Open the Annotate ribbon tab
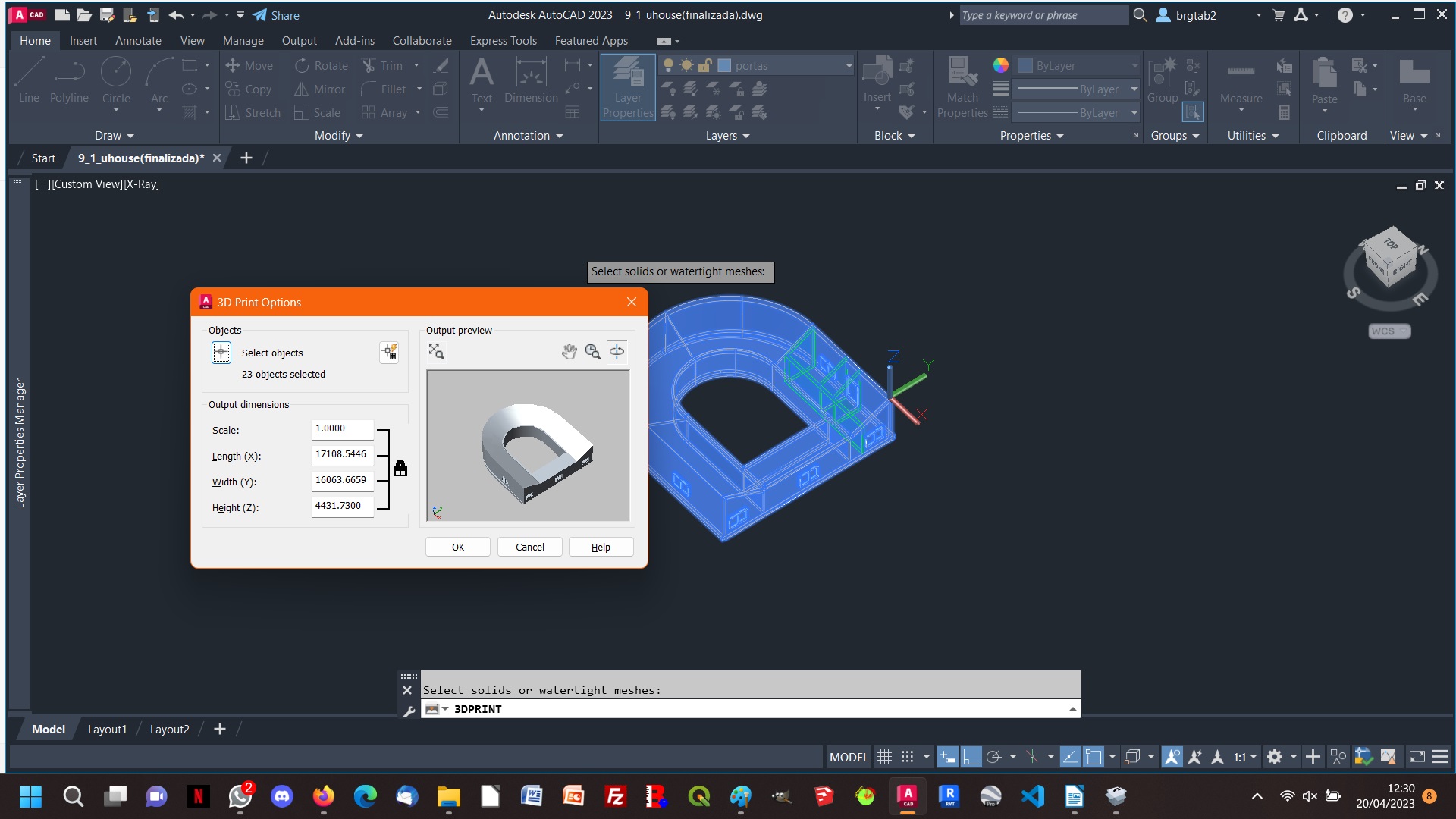Screen dimensions: 1456x819 [x=138, y=41]
